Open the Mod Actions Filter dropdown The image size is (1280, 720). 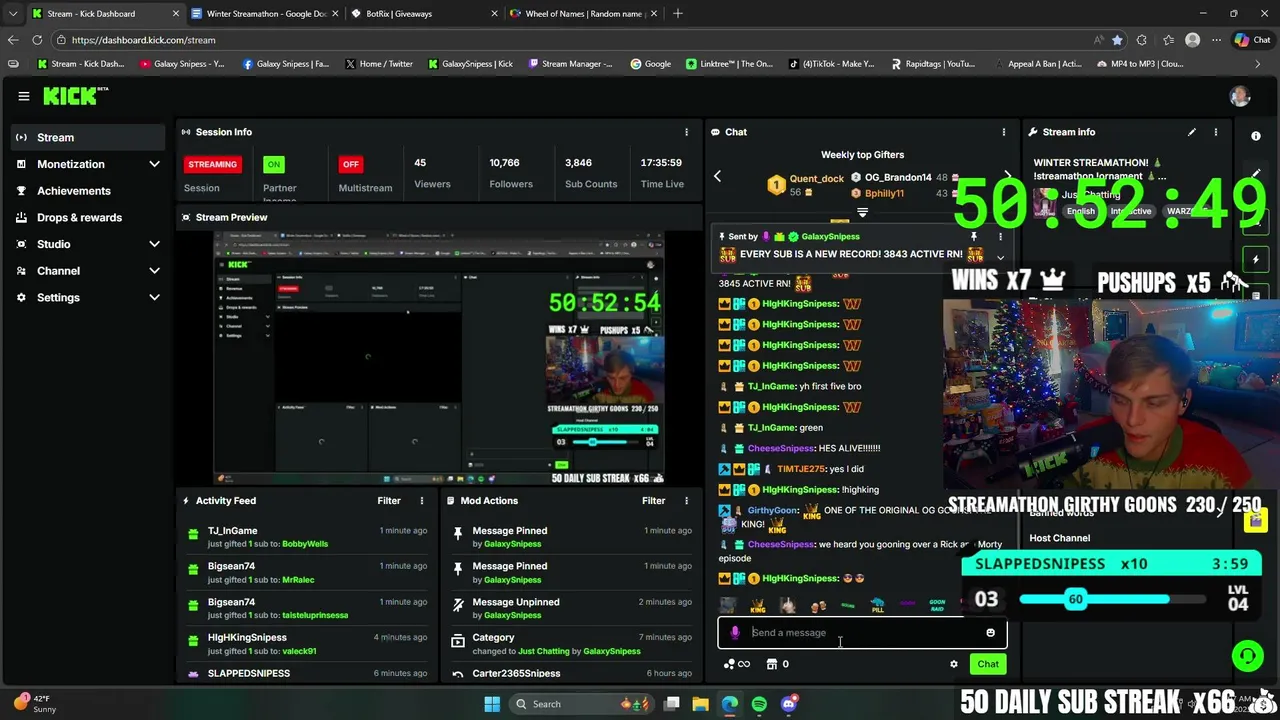(653, 501)
